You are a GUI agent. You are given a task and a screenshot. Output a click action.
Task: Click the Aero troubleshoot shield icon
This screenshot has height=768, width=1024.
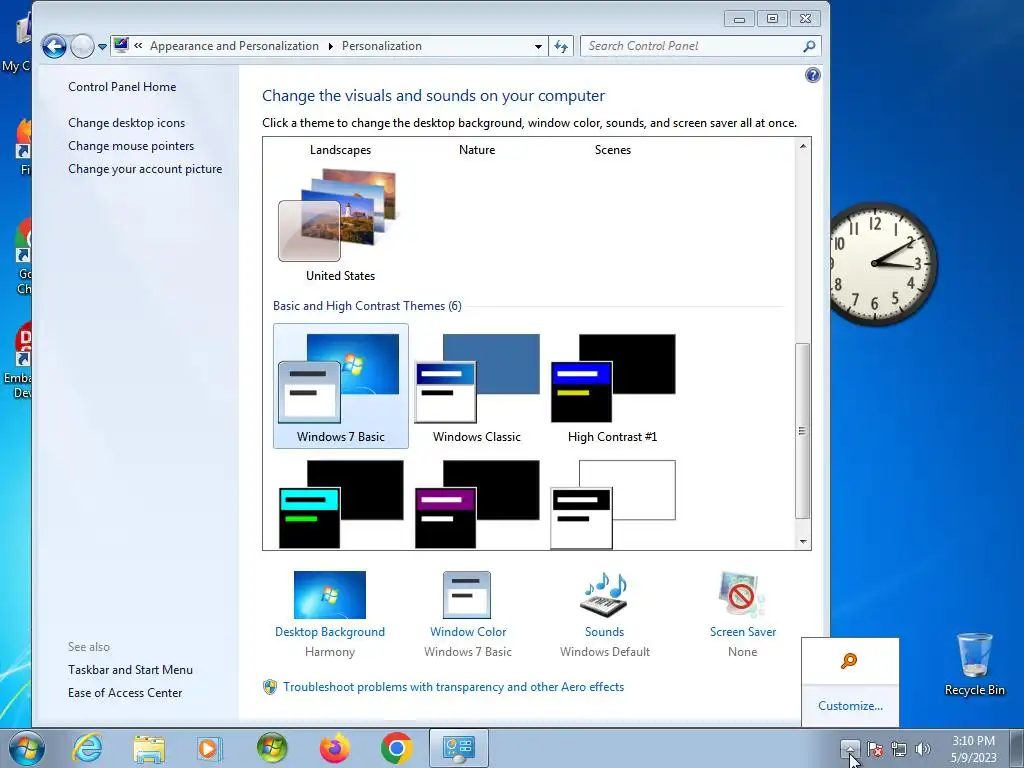[270, 687]
